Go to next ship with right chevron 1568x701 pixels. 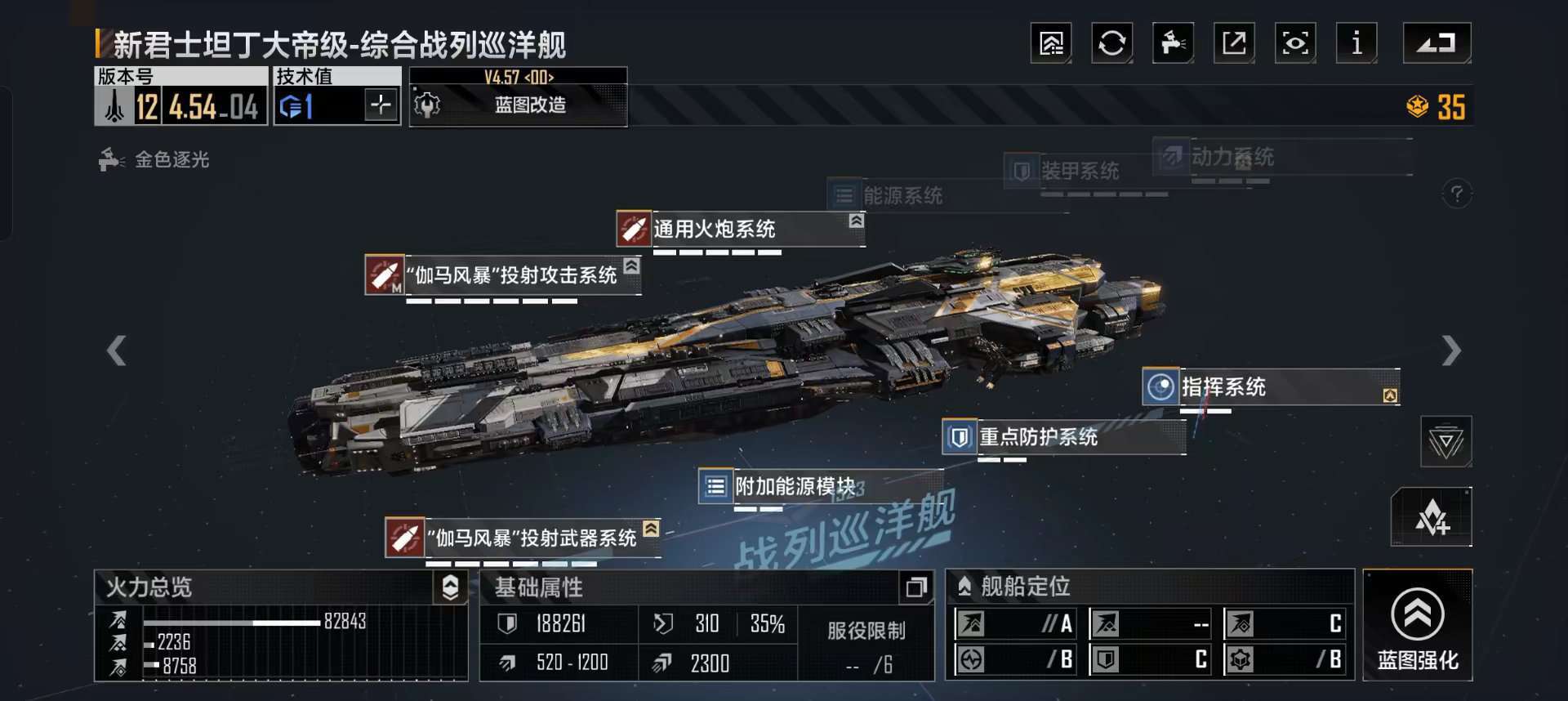(x=1450, y=350)
